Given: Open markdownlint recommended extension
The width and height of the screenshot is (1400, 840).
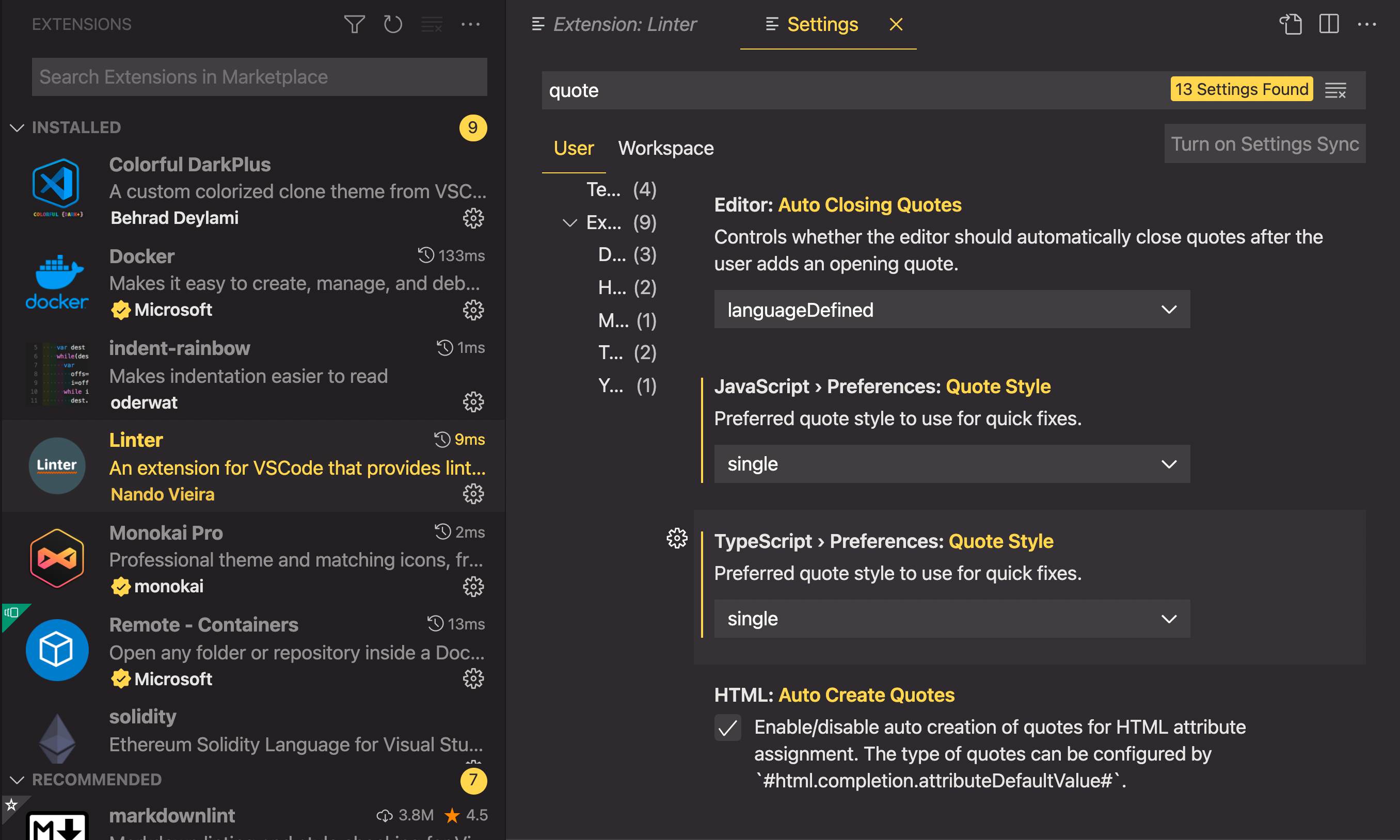Looking at the screenshot, I should click(x=252, y=818).
